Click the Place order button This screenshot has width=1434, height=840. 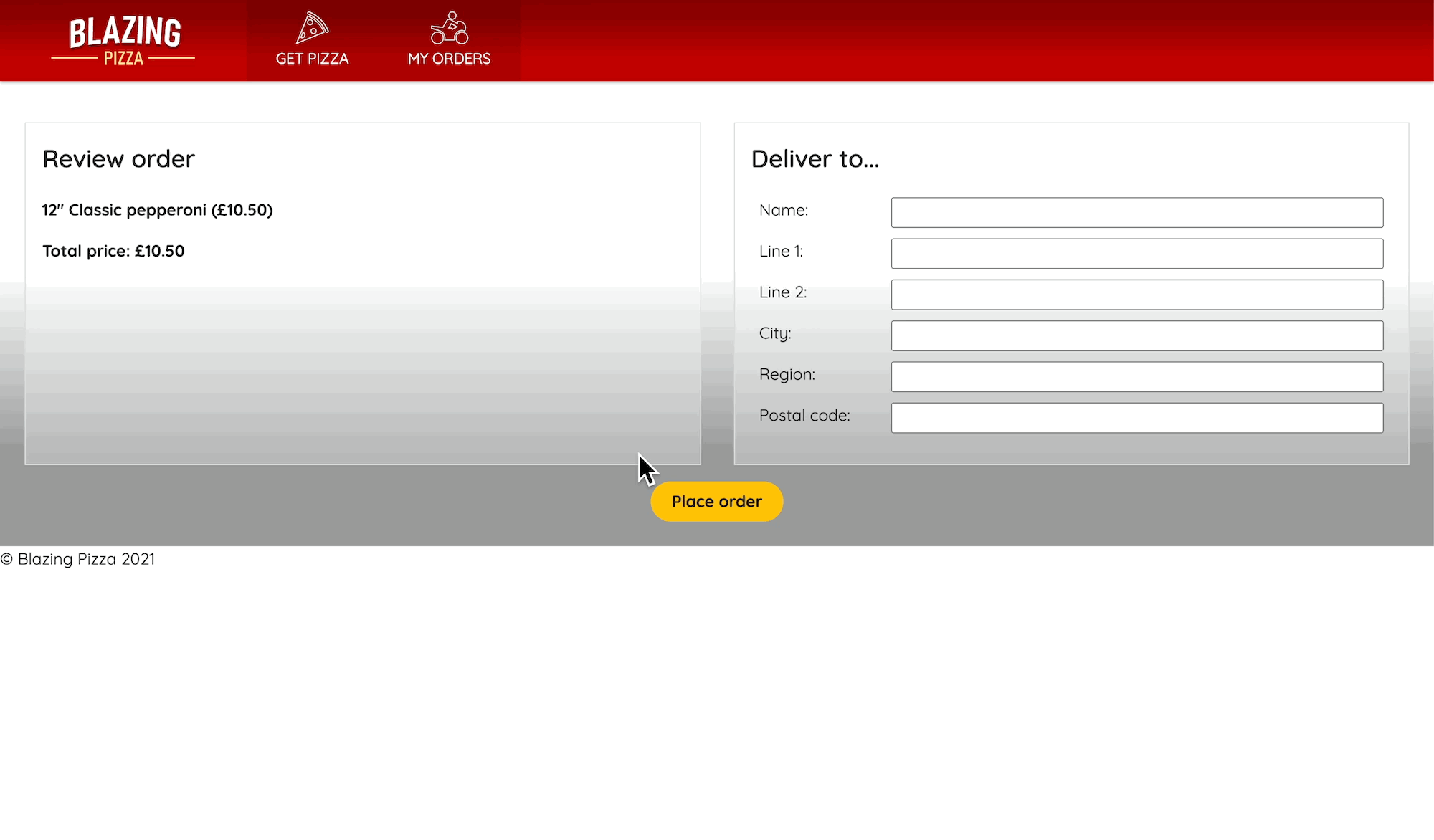[717, 502]
